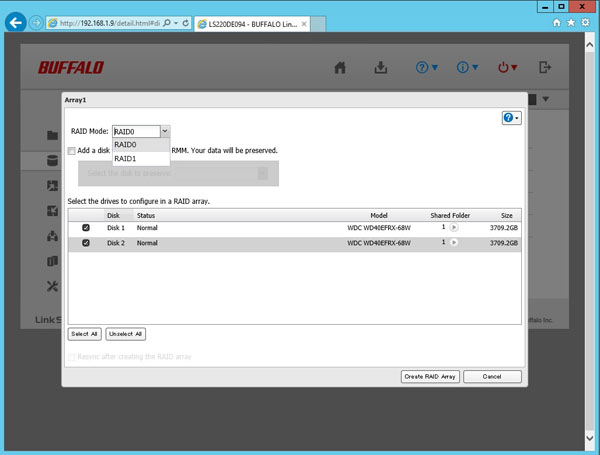Open the browser Favorites star
This screenshot has height=455, width=600.
pyautogui.click(x=571, y=23)
